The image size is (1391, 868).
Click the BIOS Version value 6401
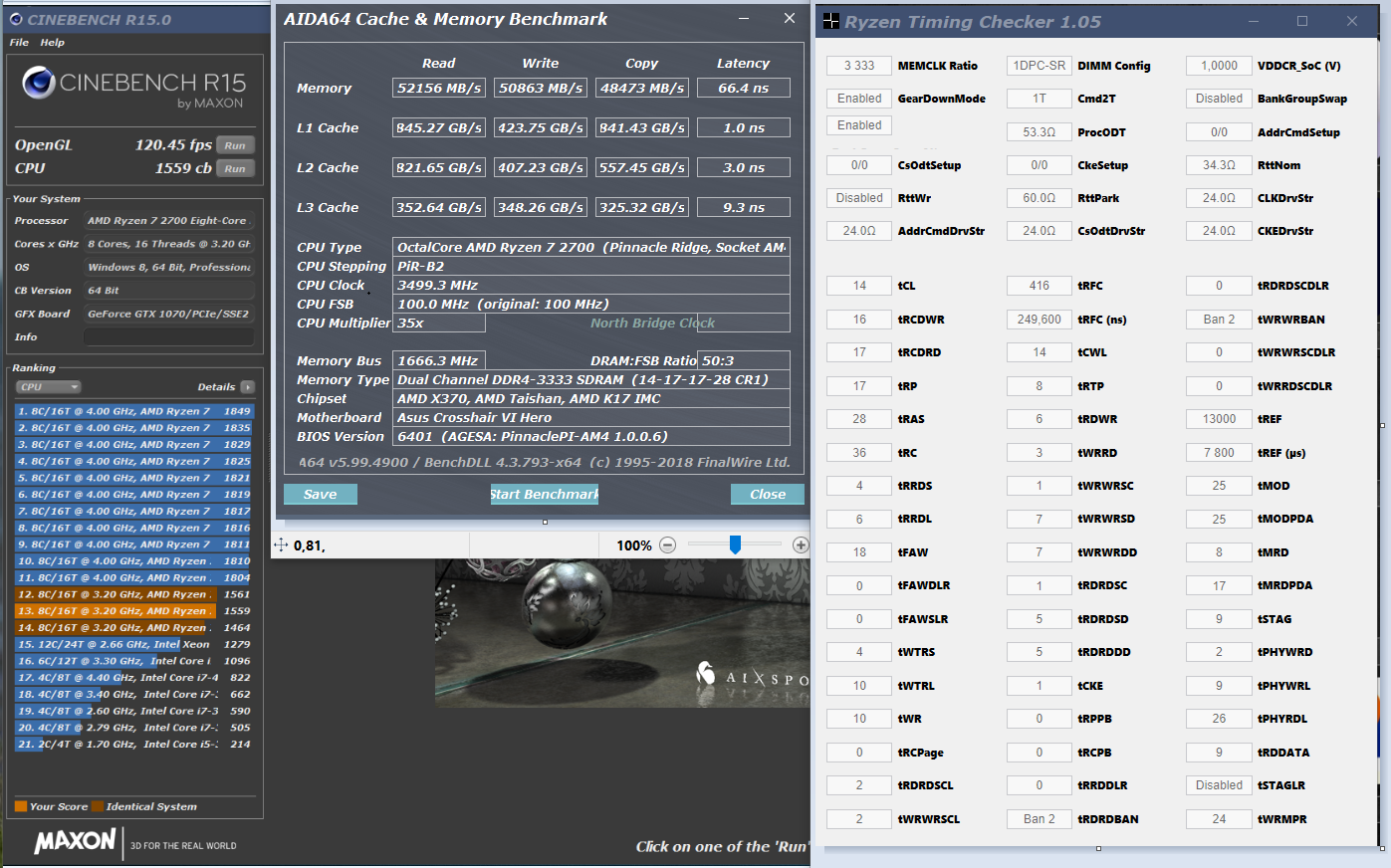point(591,437)
